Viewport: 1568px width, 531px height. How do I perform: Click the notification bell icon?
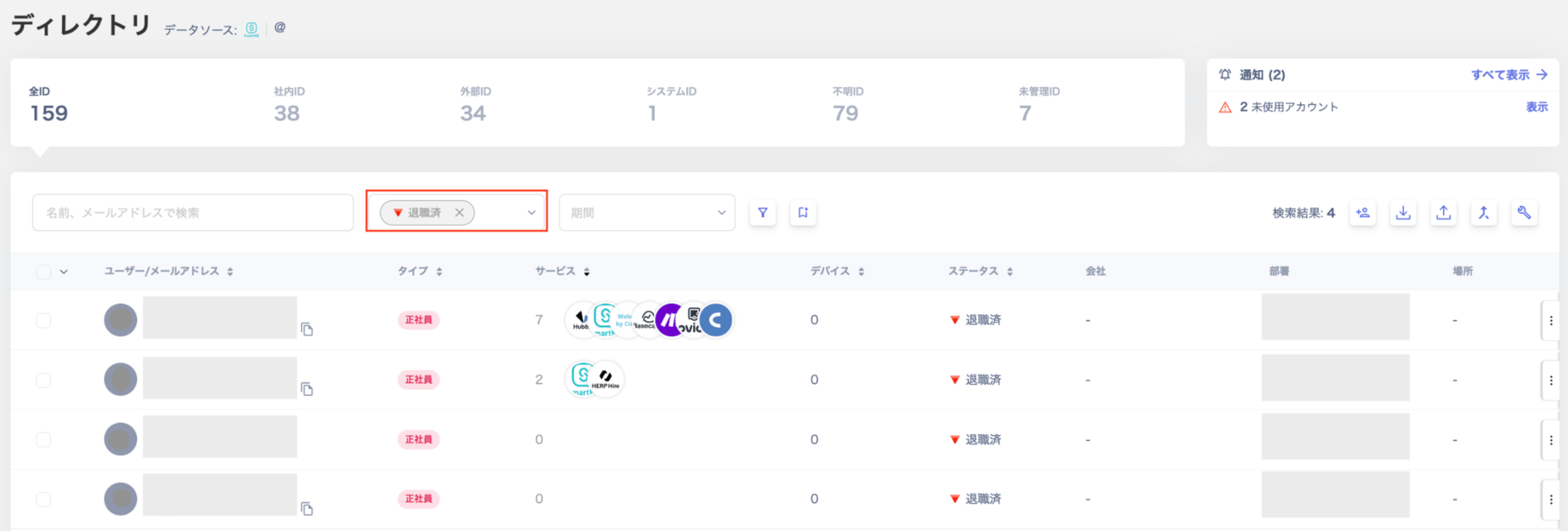pyautogui.click(x=1225, y=75)
